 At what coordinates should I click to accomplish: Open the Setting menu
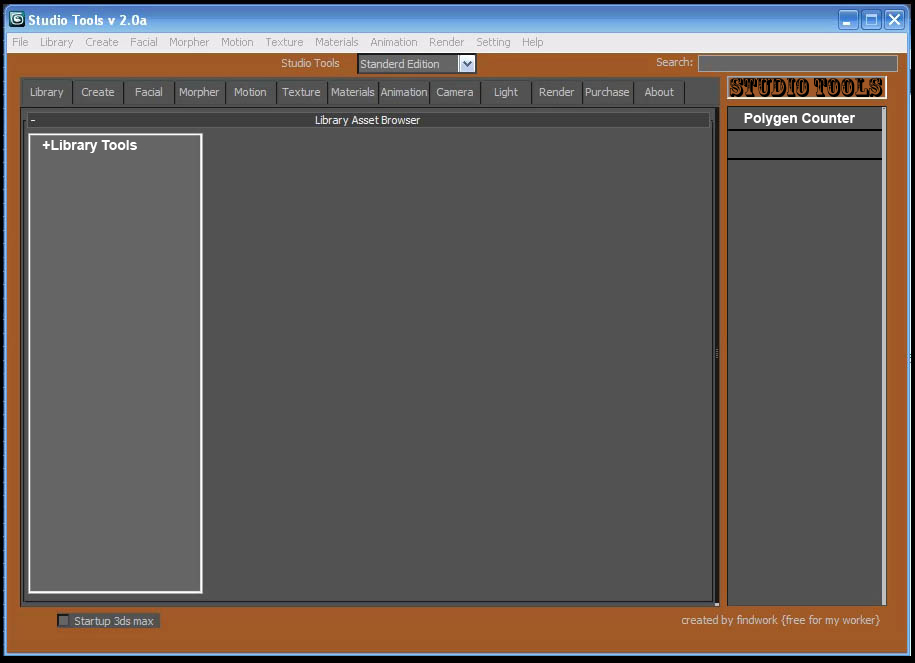(x=493, y=42)
